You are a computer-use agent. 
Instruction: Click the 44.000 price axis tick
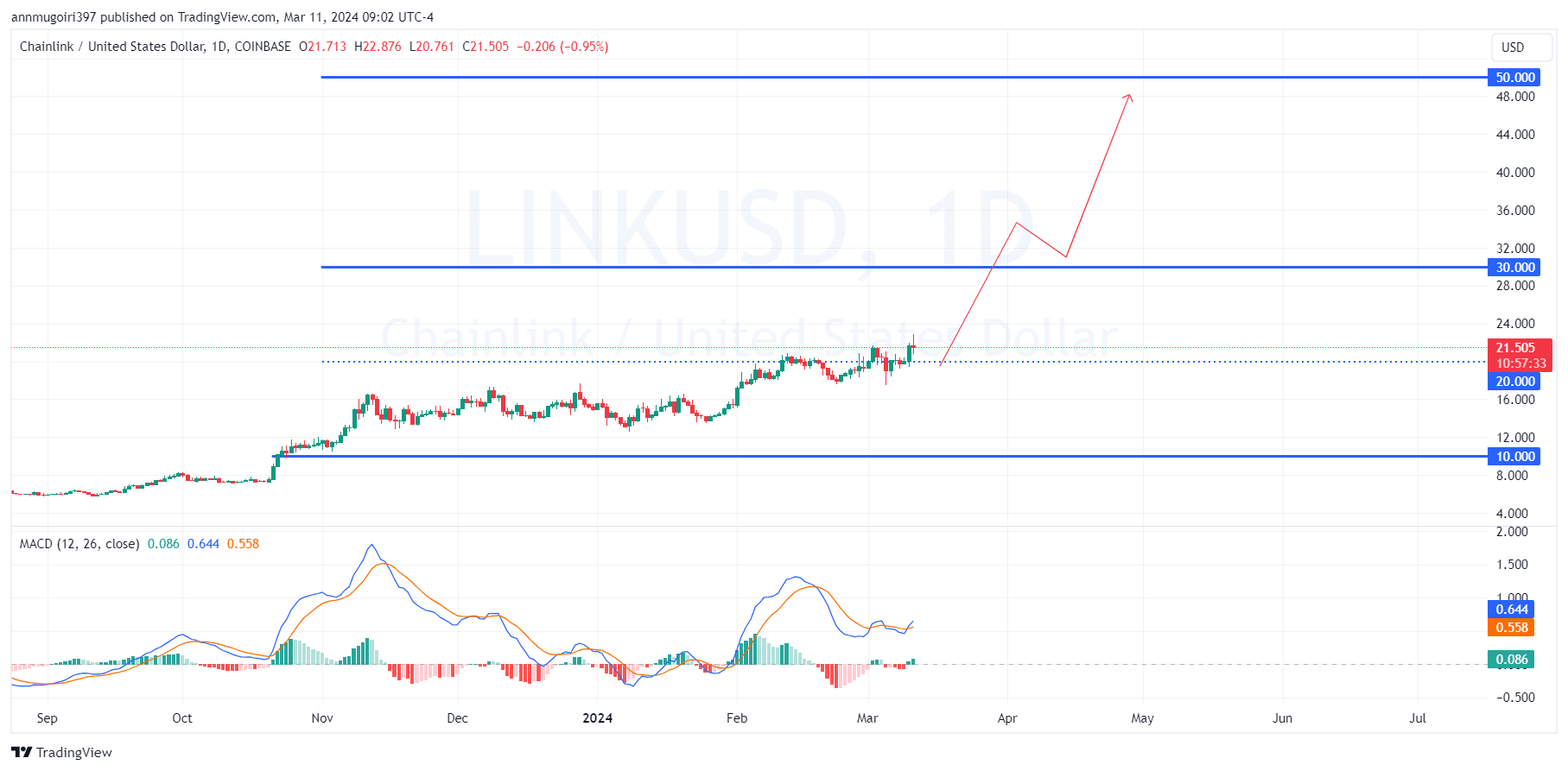(x=1515, y=135)
